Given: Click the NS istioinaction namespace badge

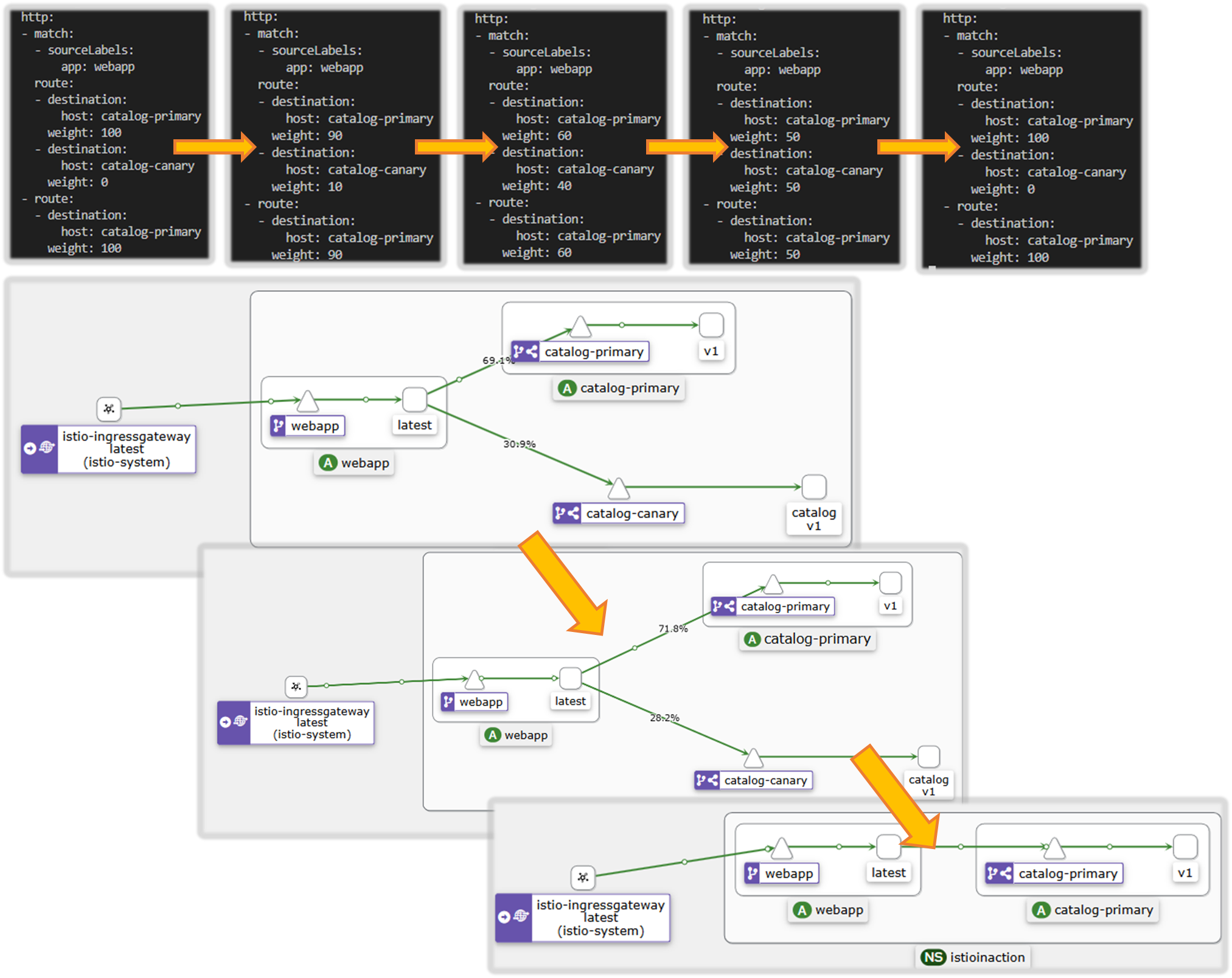Looking at the screenshot, I should [x=973, y=957].
